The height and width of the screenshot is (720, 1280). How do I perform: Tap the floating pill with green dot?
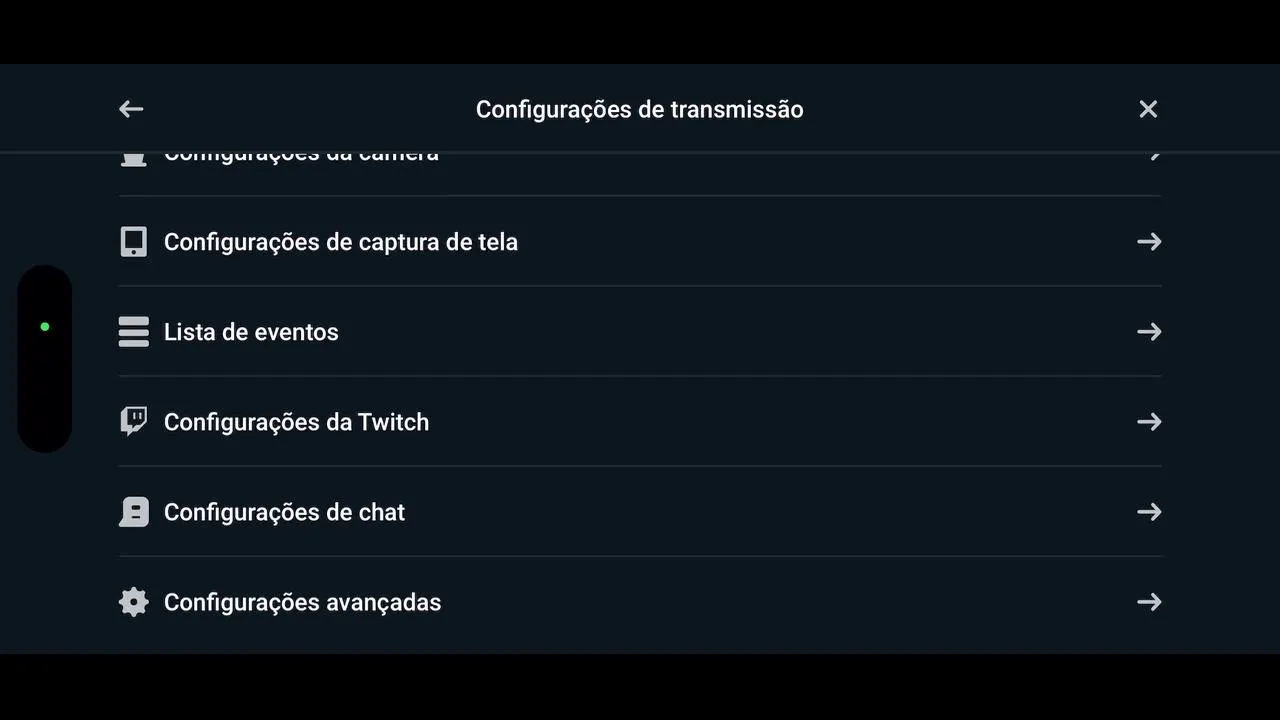pyautogui.click(x=45, y=358)
